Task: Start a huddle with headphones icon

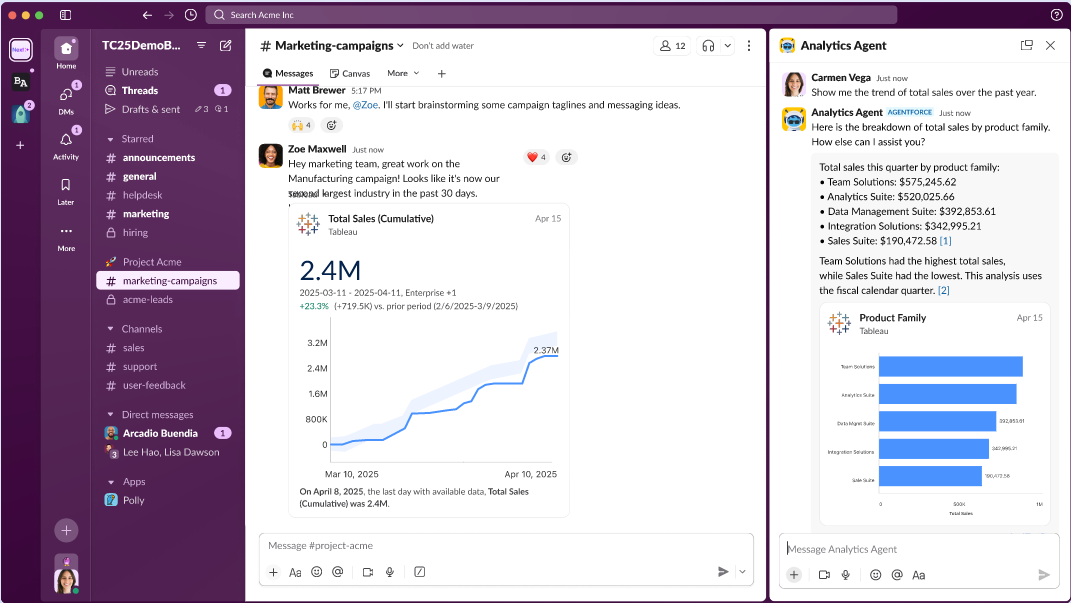Action: [x=709, y=46]
